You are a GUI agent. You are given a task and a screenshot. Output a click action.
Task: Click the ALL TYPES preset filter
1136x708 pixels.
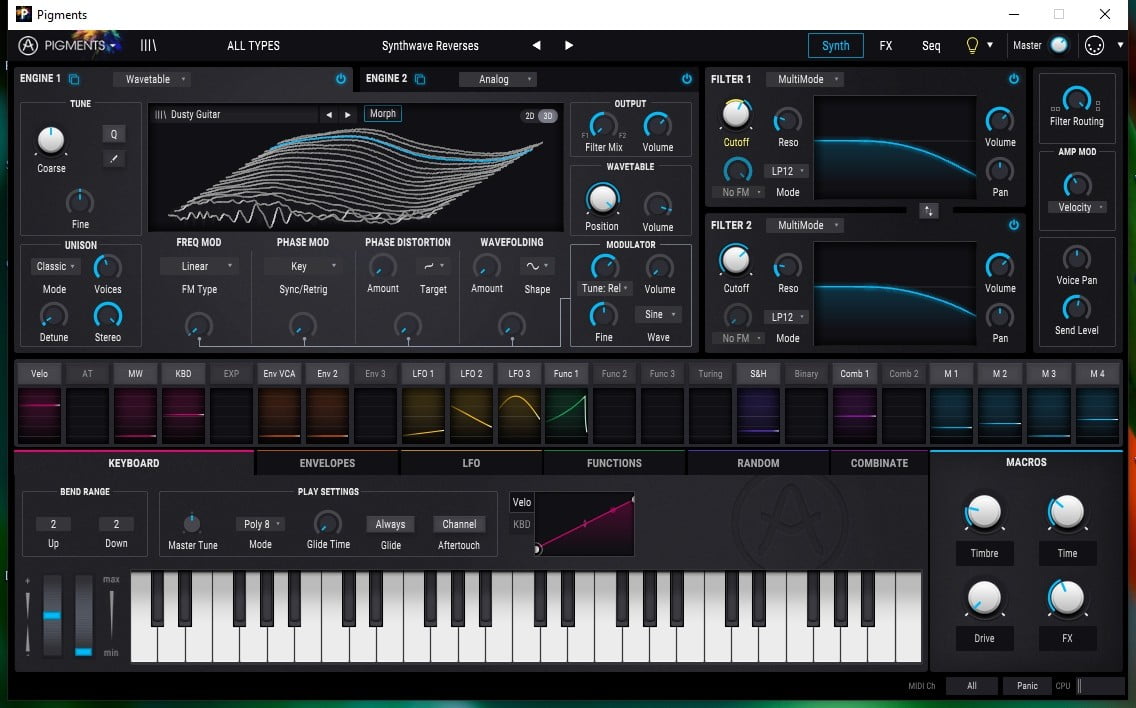pyautogui.click(x=253, y=46)
